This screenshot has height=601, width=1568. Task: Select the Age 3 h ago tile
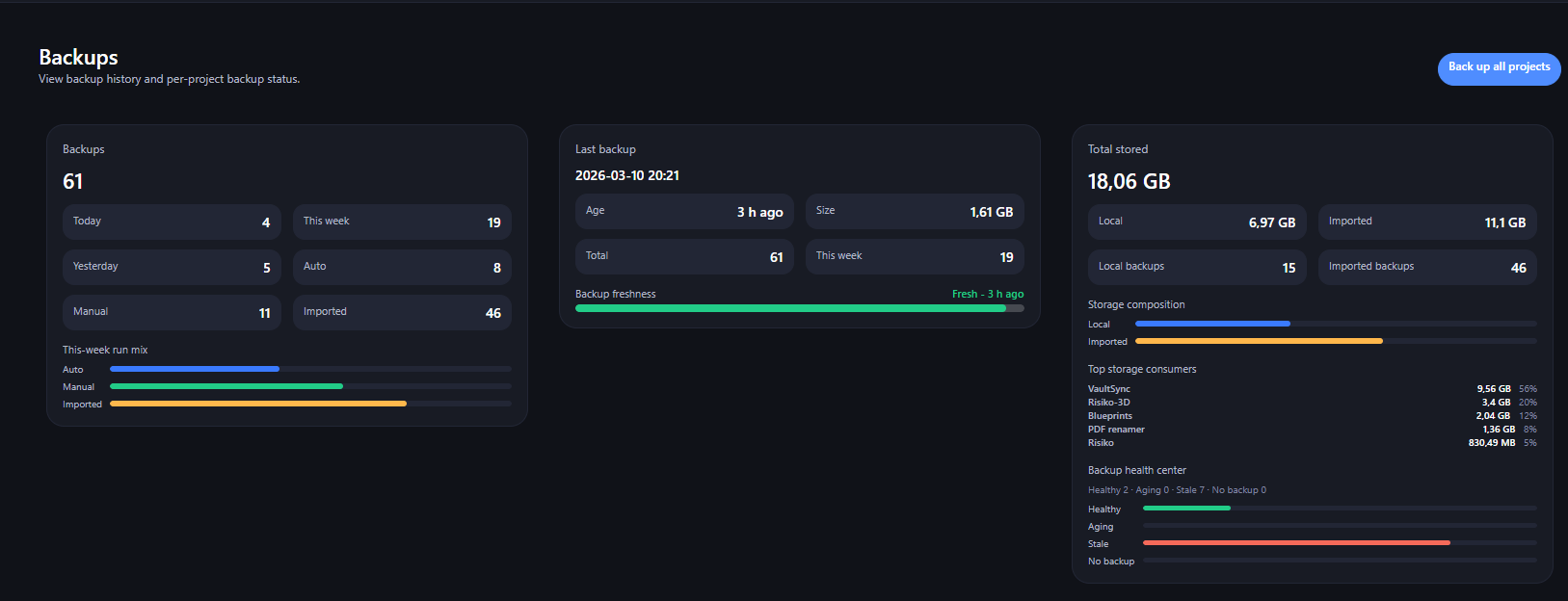(684, 211)
